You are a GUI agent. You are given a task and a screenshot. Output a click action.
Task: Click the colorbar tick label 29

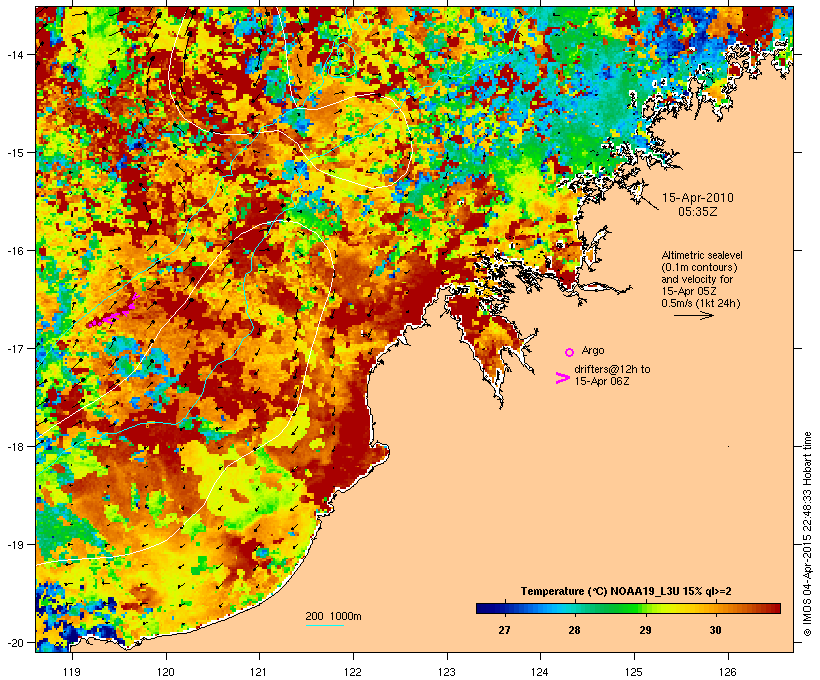(x=645, y=630)
